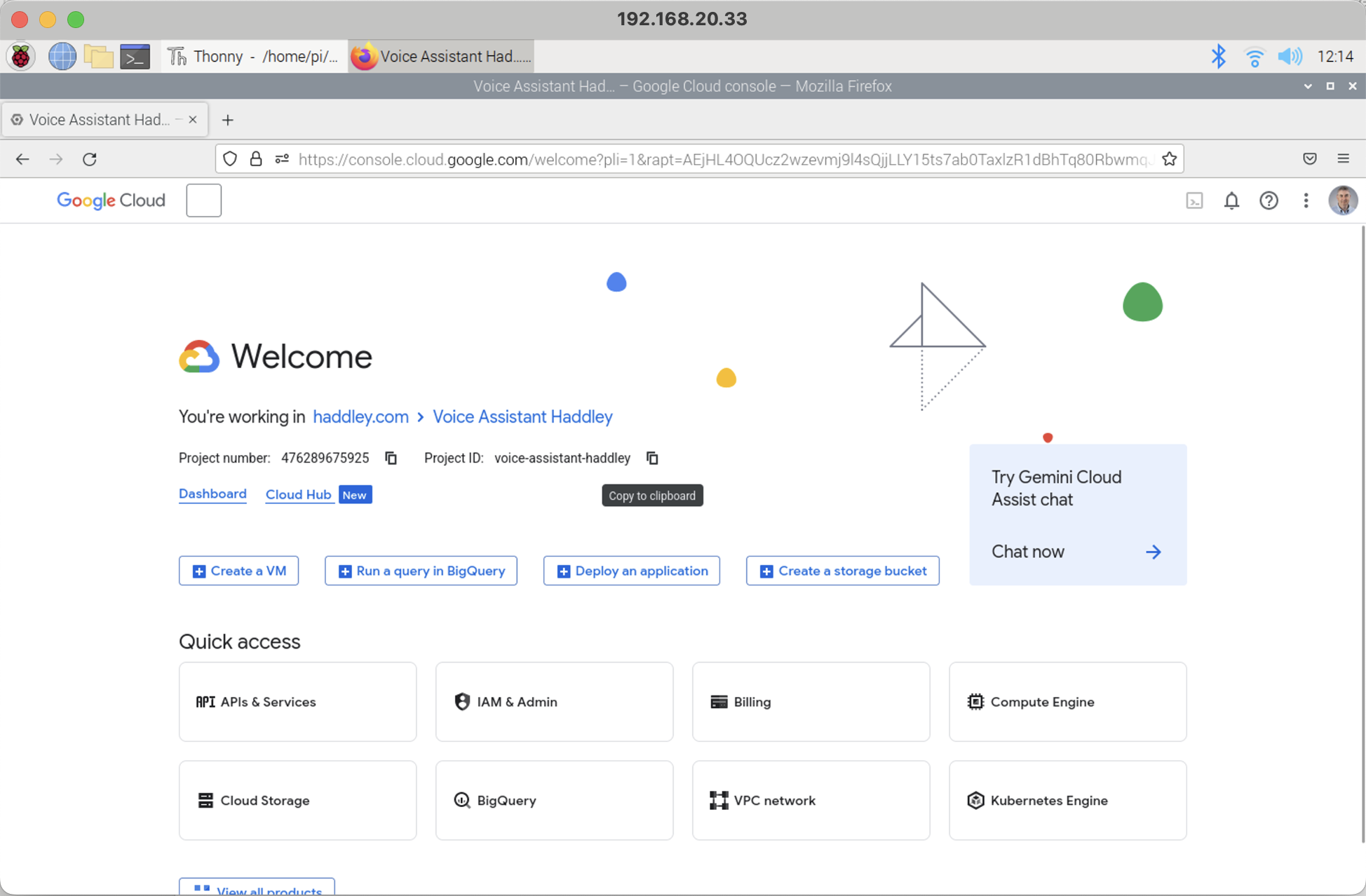Open the Cloud Shell terminal icon
1366x896 pixels.
1194,201
